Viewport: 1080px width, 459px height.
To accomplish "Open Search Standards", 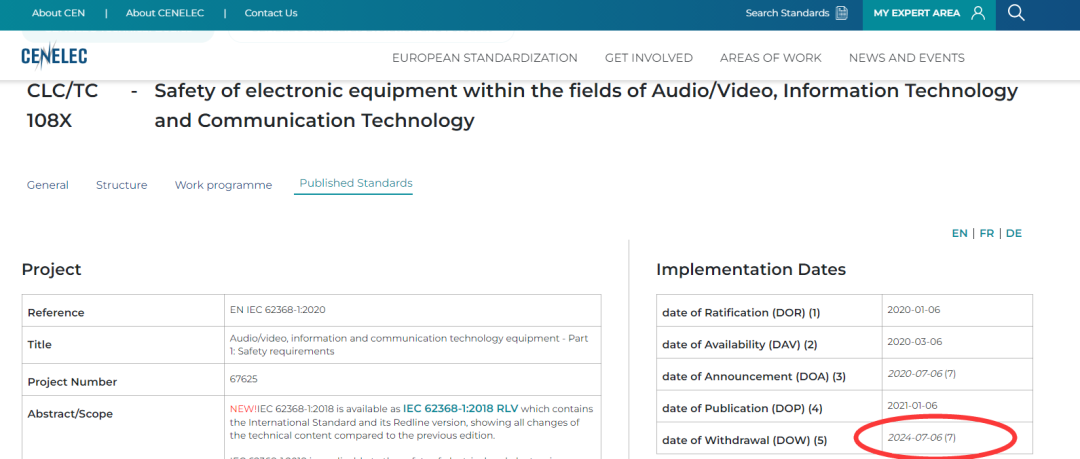I will coord(787,13).
